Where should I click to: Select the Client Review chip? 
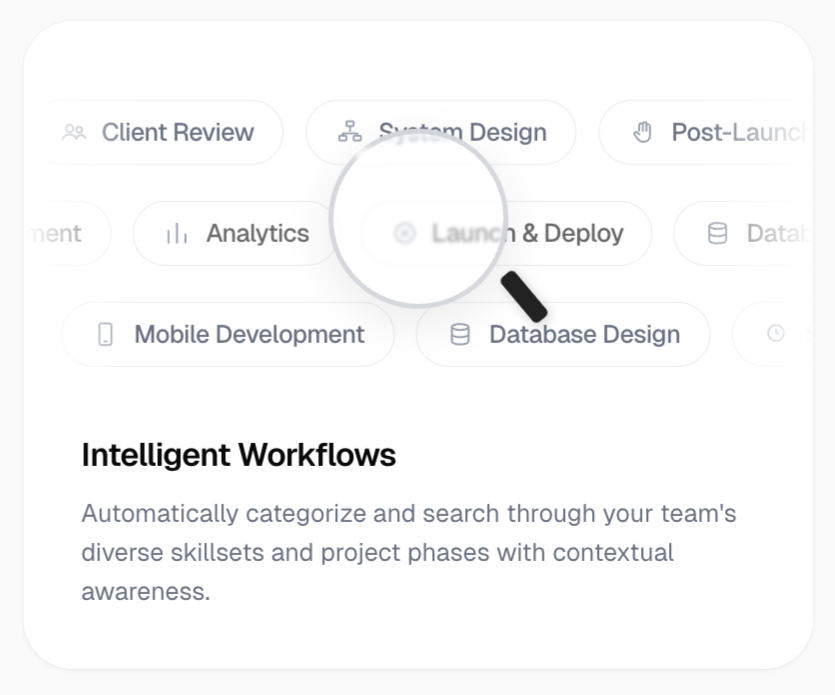[x=158, y=132]
